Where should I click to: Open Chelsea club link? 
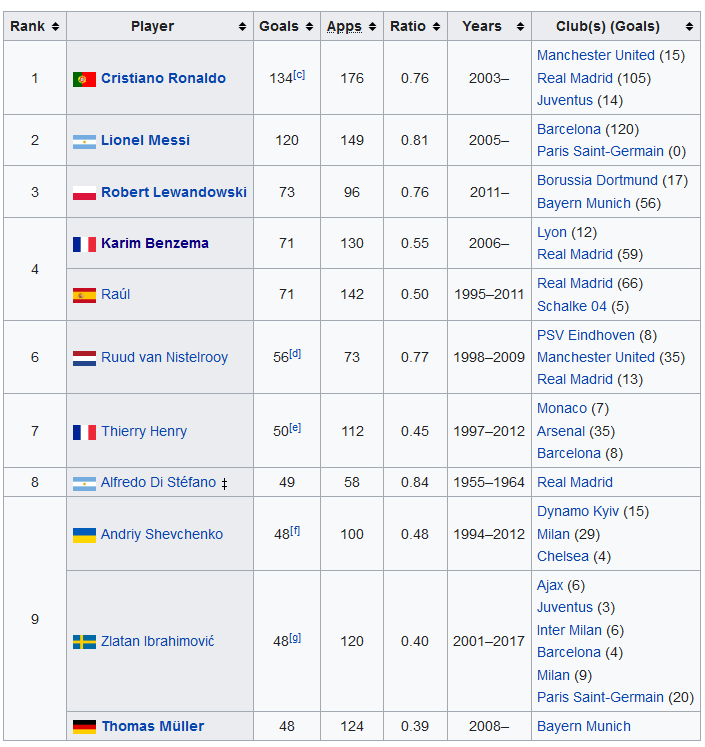[x=563, y=556]
